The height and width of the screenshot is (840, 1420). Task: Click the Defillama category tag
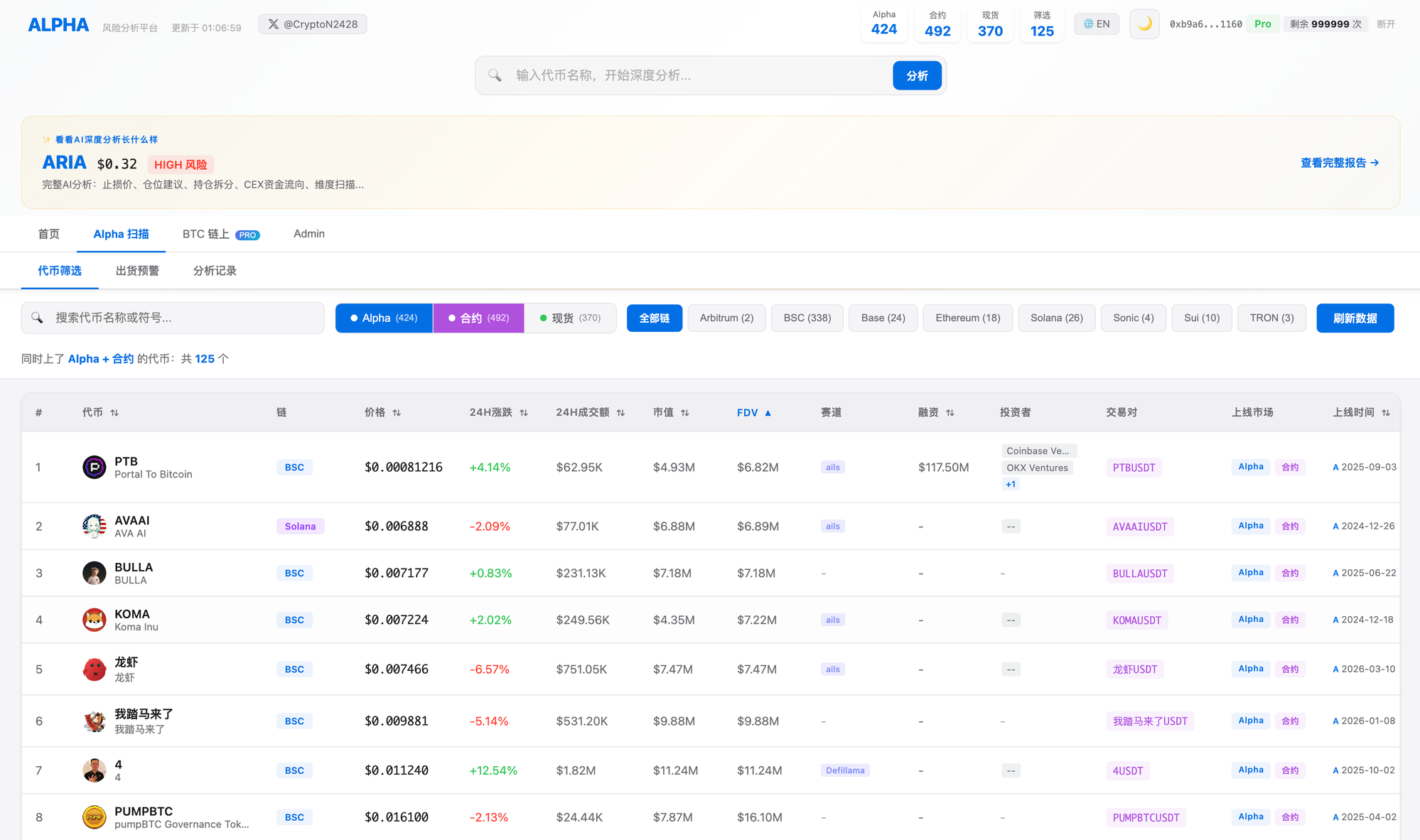[845, 770]
